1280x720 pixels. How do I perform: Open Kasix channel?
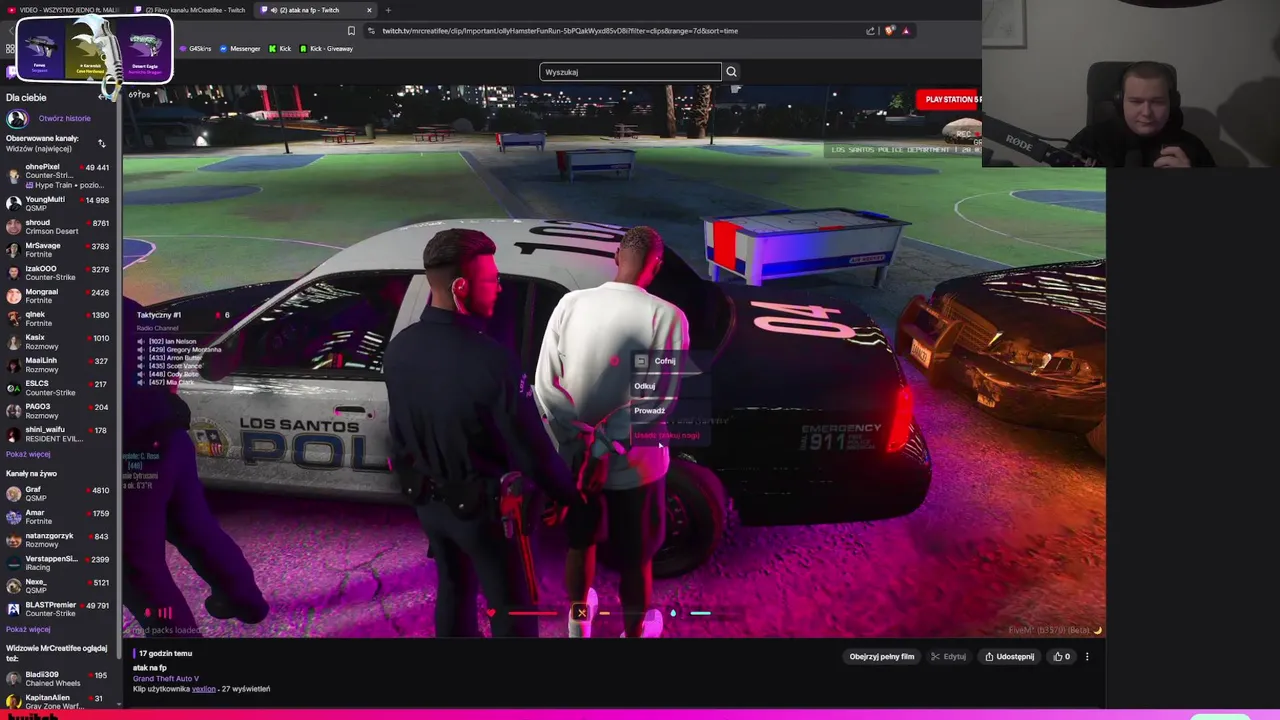pyautogui.click(x=60, y=342)
